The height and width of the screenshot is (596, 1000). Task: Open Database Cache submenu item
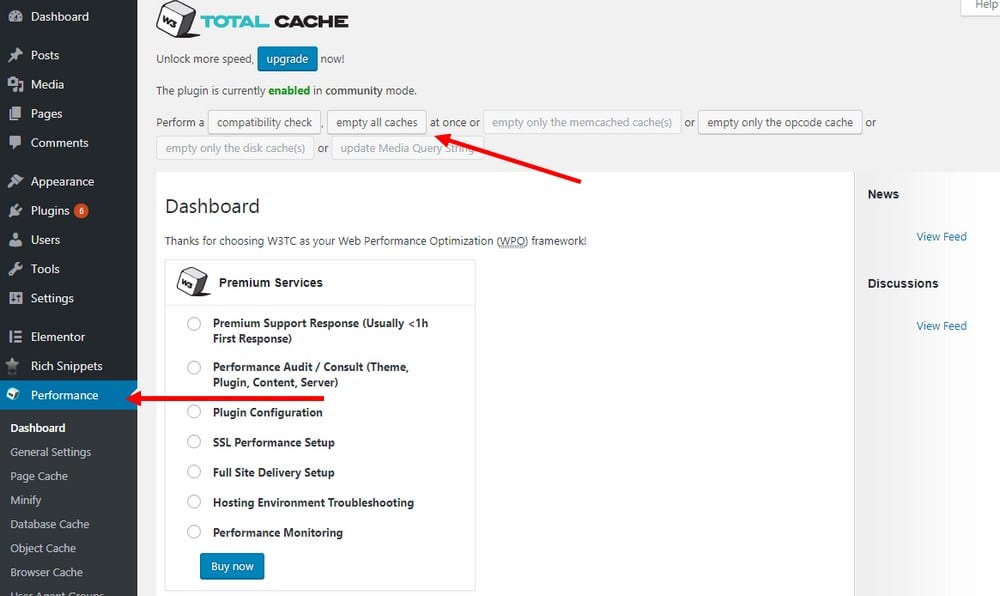[x=50, y=524]
